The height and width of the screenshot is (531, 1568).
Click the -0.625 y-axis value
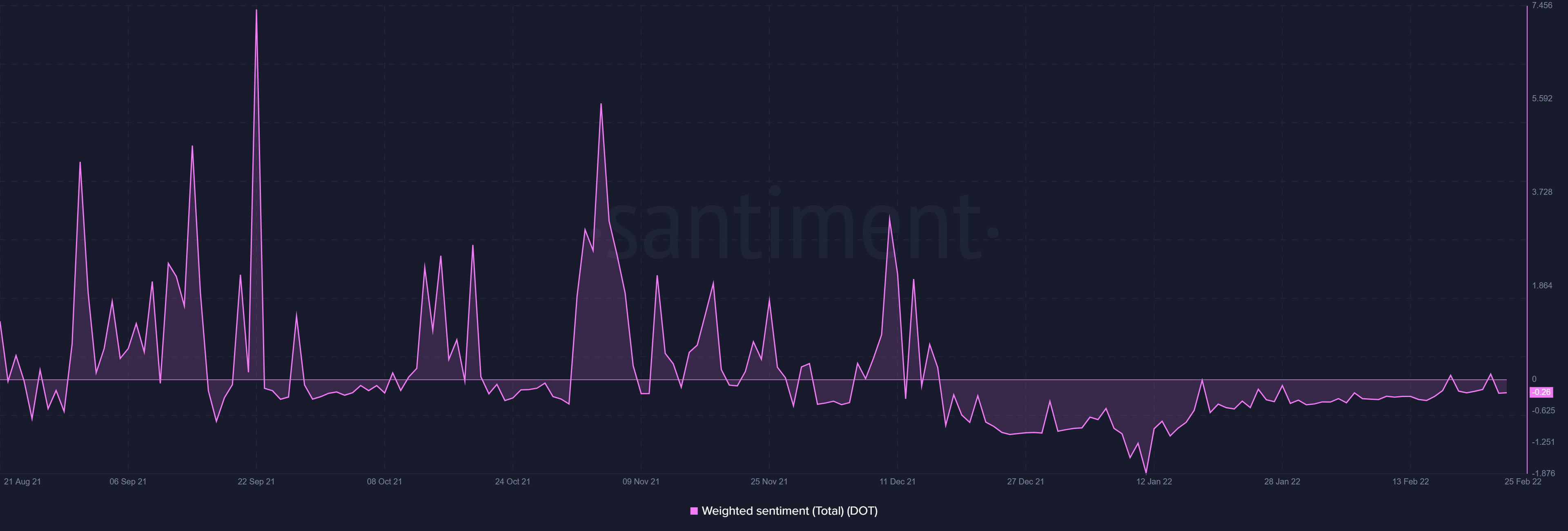1543,411
